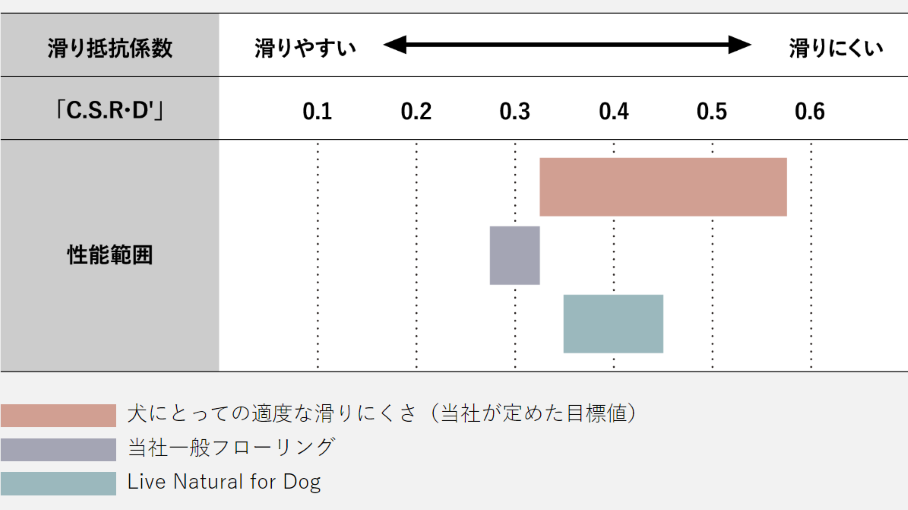
Task: Click the gray-purple legend color swatch
Action: pyautogui.click(x=58, y=449)
